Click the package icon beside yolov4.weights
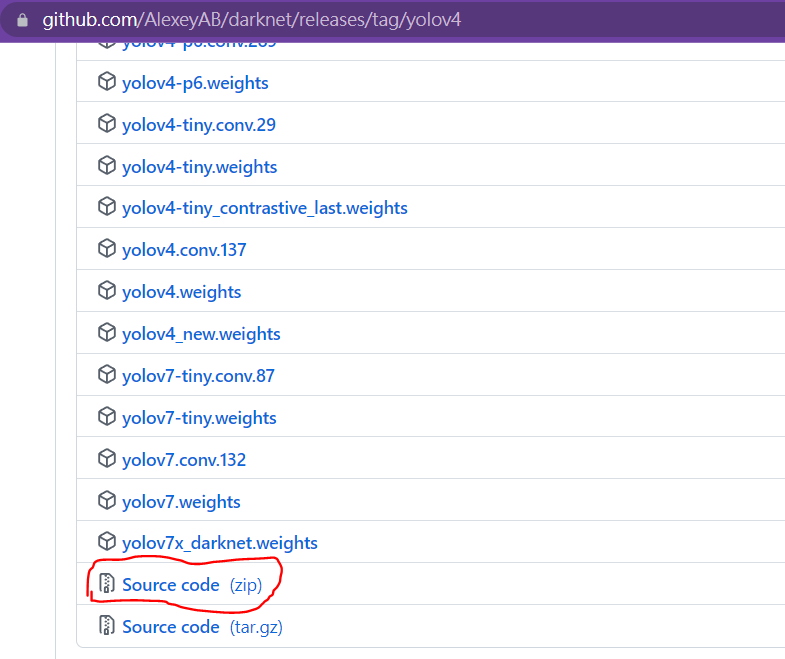 (x=107, y=290)
